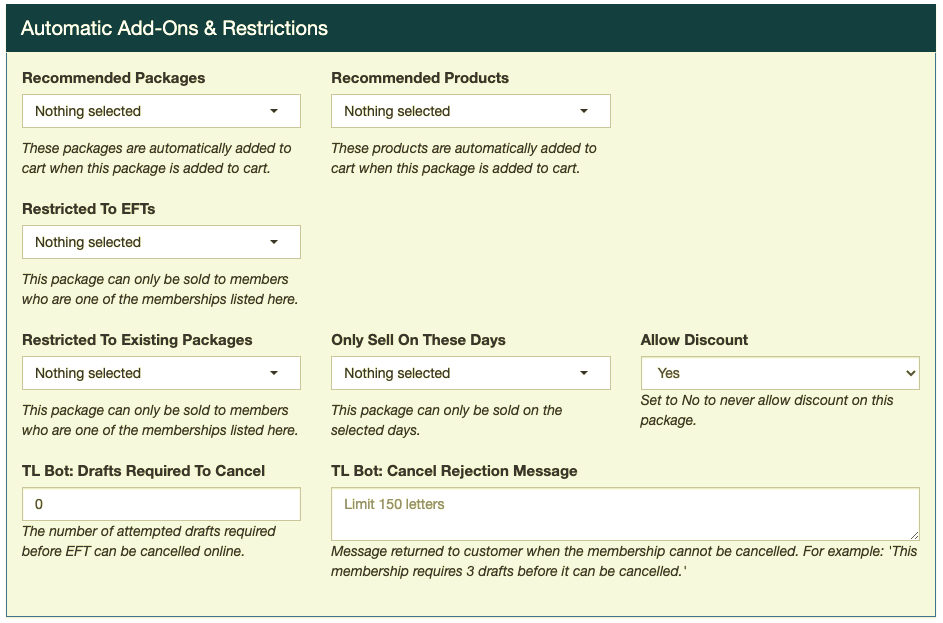Click the 'Set to No to never allow discount' help text
The image size is (943, 623).
click(x=767, y=410)
